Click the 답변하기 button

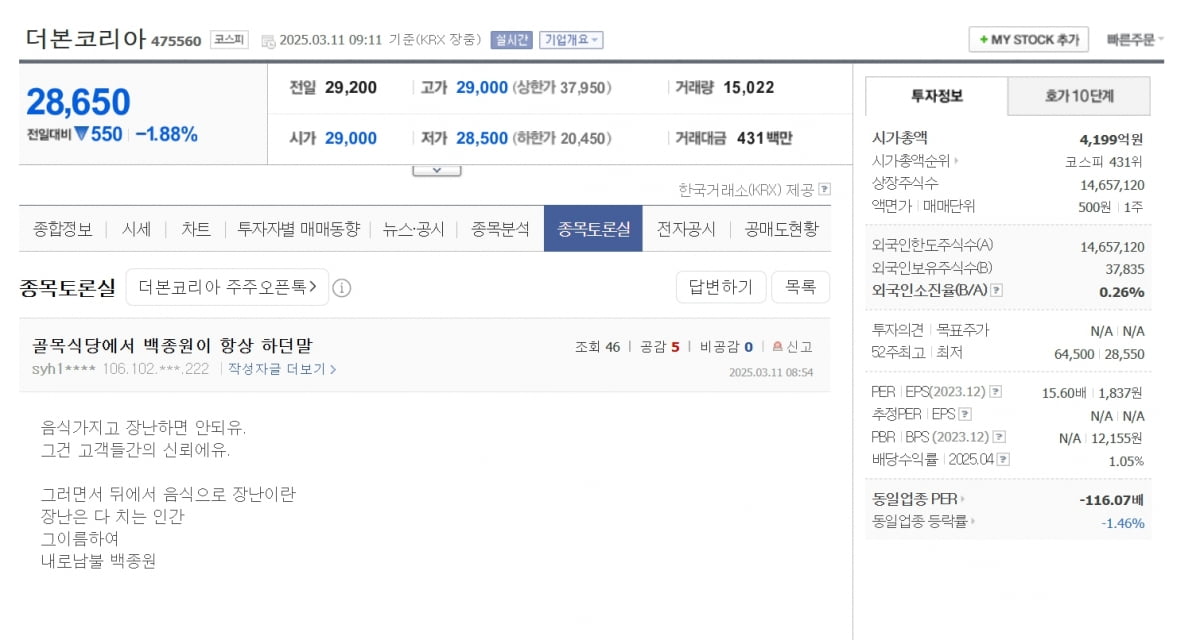721,287
